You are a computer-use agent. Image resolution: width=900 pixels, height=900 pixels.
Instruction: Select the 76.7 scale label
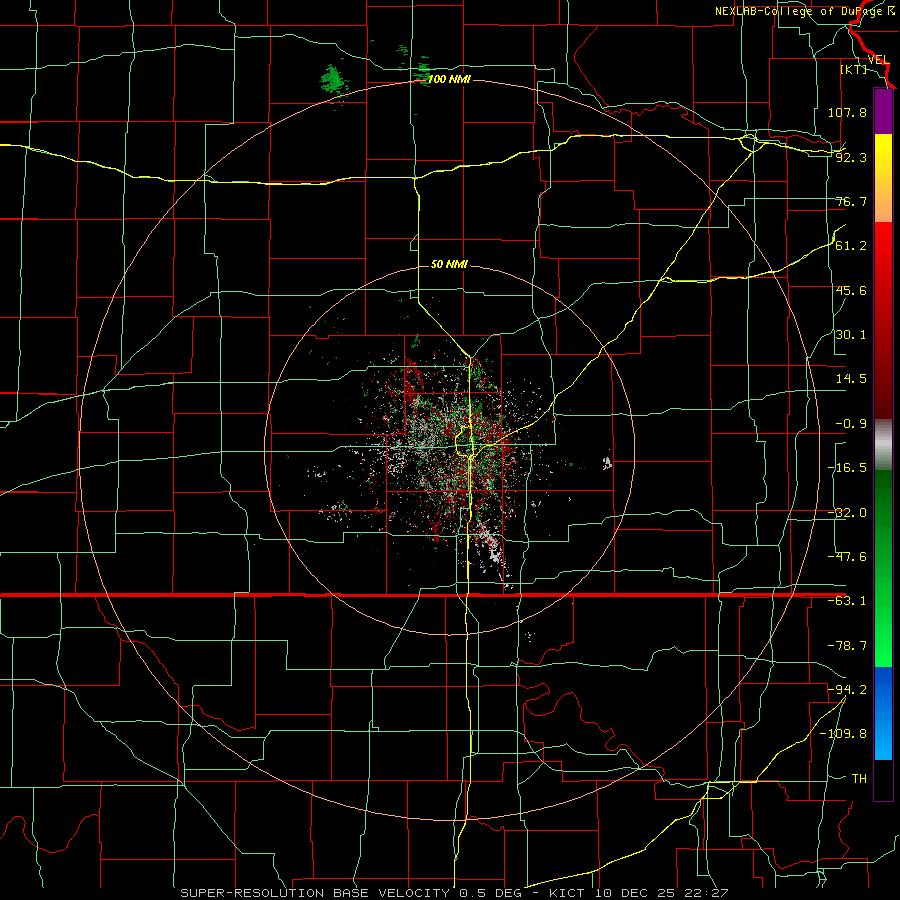[x=851, y=201]
